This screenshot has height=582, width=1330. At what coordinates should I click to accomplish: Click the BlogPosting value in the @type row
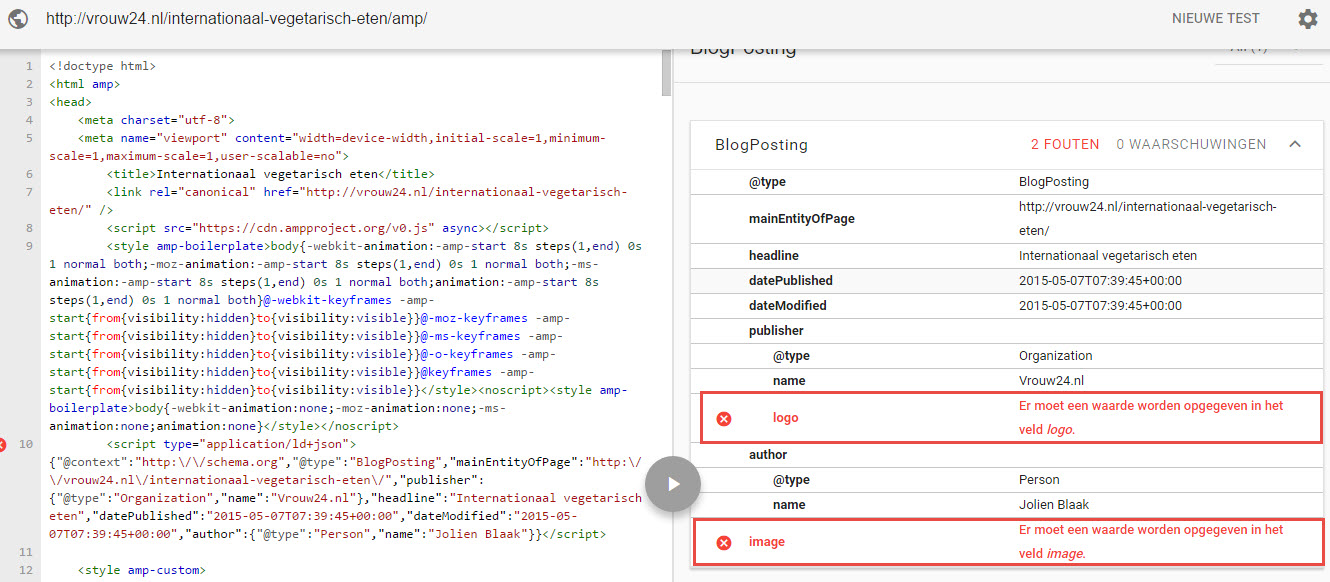[x=1054, y=182]
